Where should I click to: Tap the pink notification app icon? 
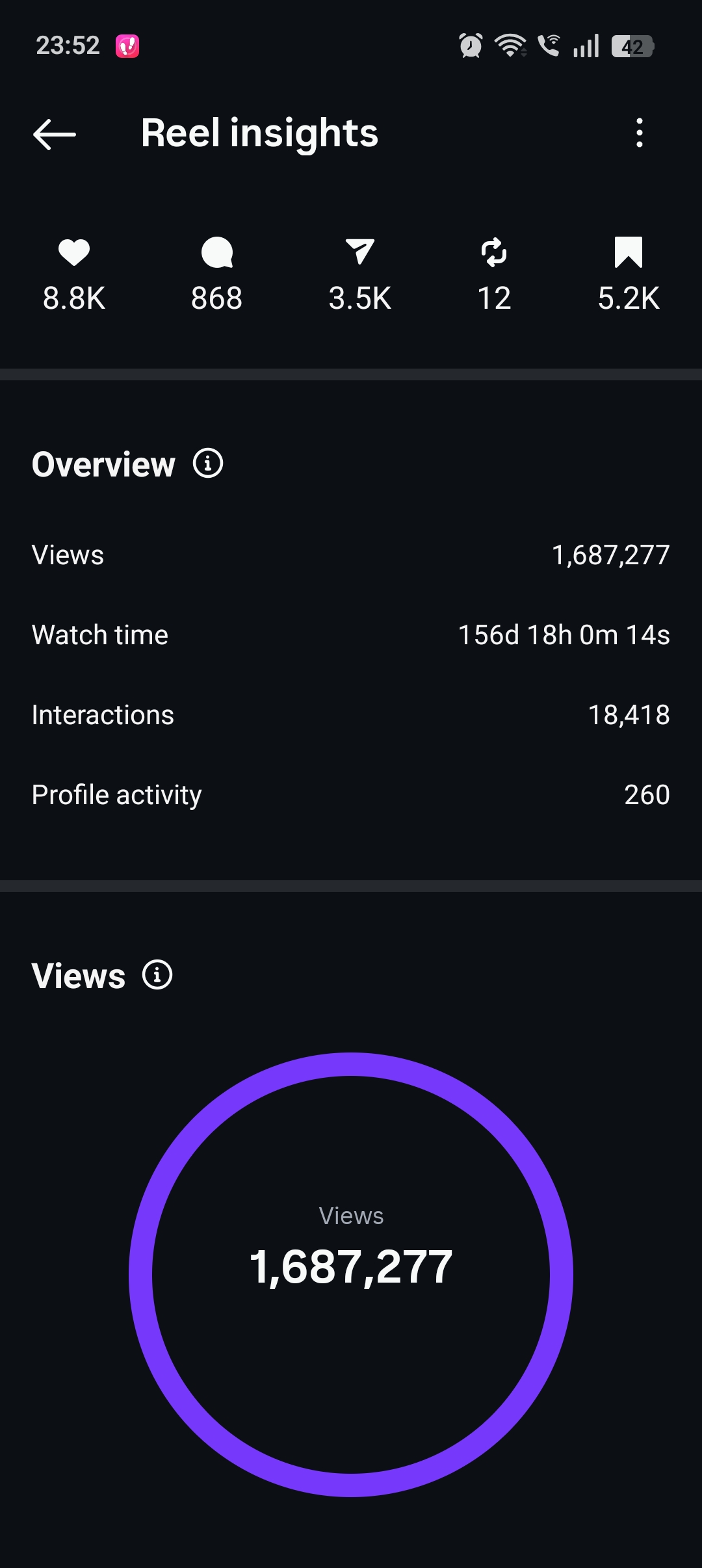point(127,46)
